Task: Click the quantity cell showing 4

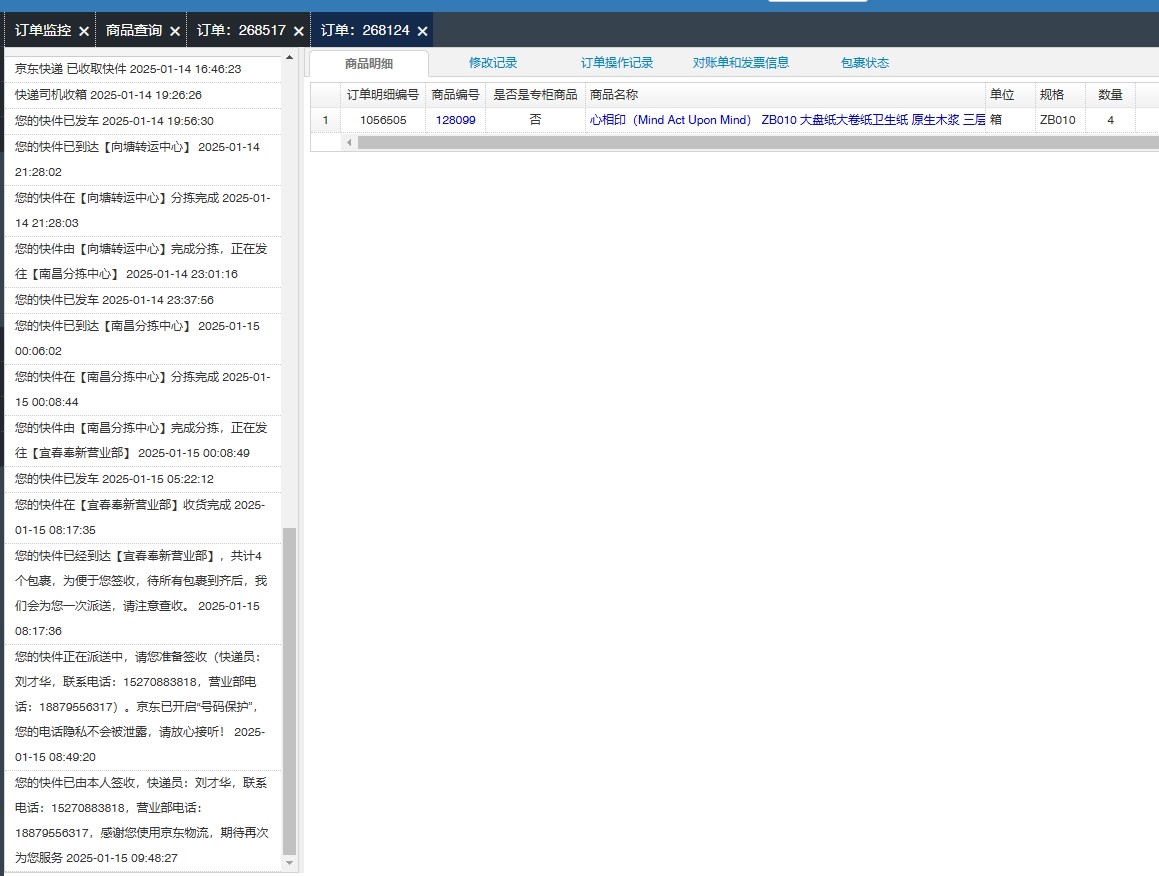Action: point(1110,120)
